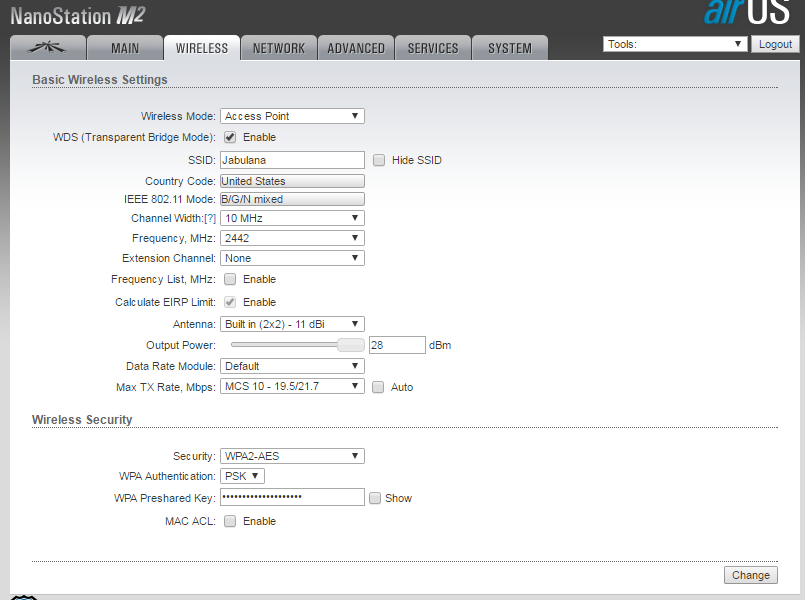
Task: Switch to the MAIN tab
Action: coord(125,48)
